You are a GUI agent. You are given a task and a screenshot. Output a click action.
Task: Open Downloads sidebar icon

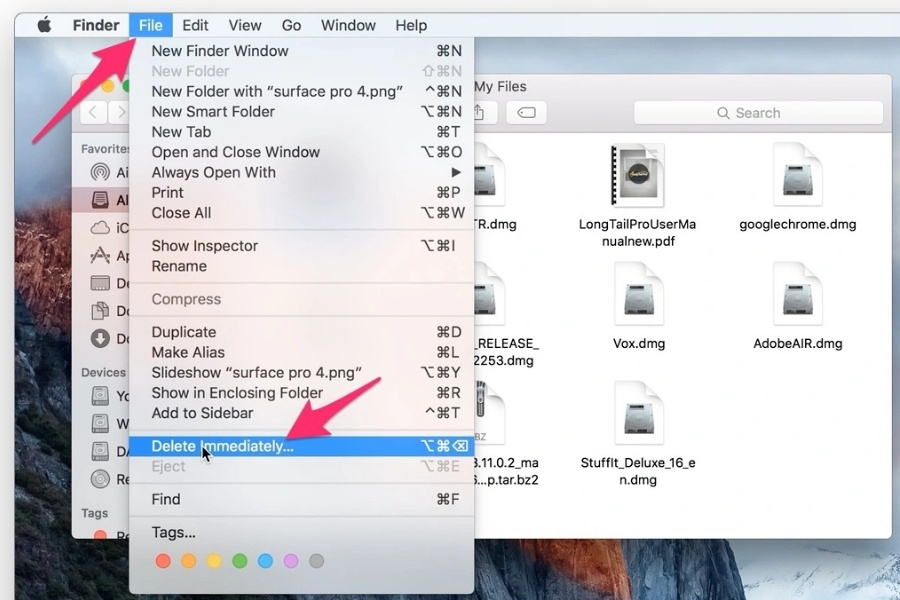[100, 338]
